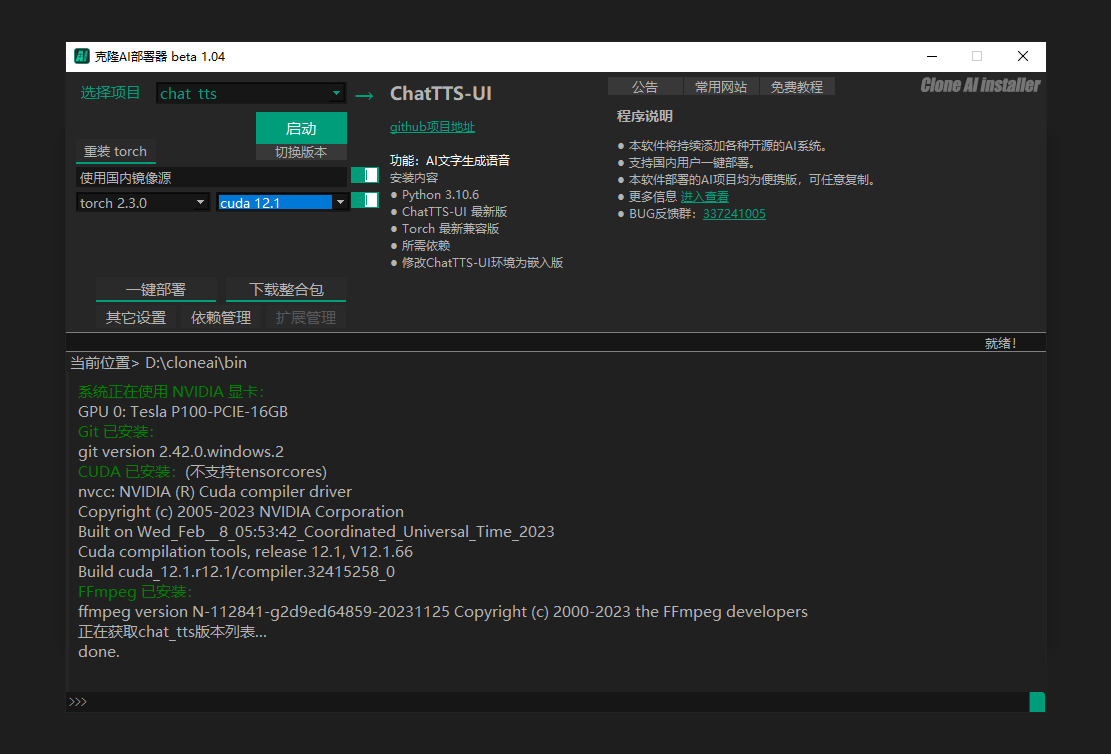1111x754 pixels.
Task: Click the 选择项目 label
Action: (110, 93)
